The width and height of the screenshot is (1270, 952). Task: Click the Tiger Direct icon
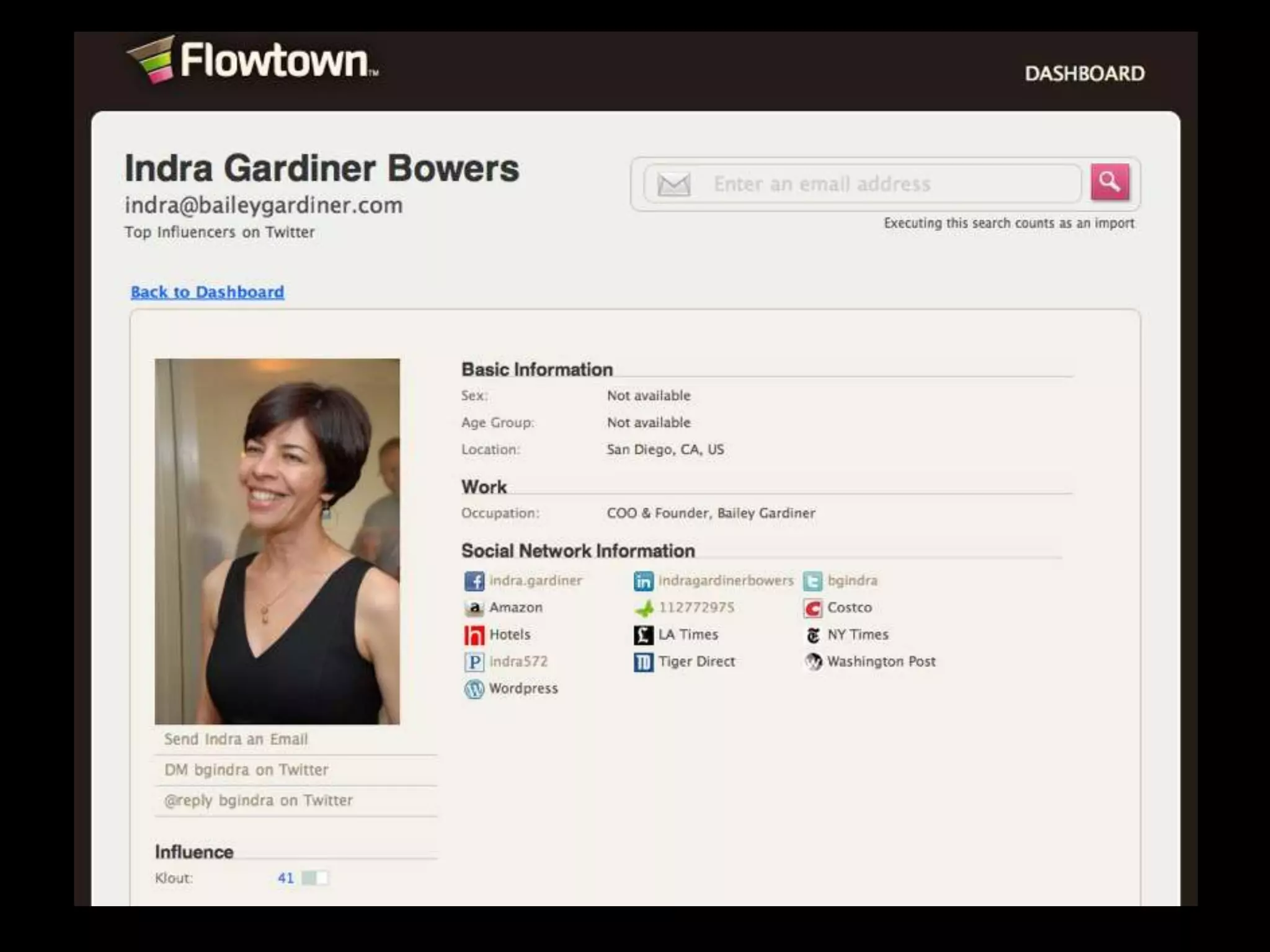(x=643, y=662)
